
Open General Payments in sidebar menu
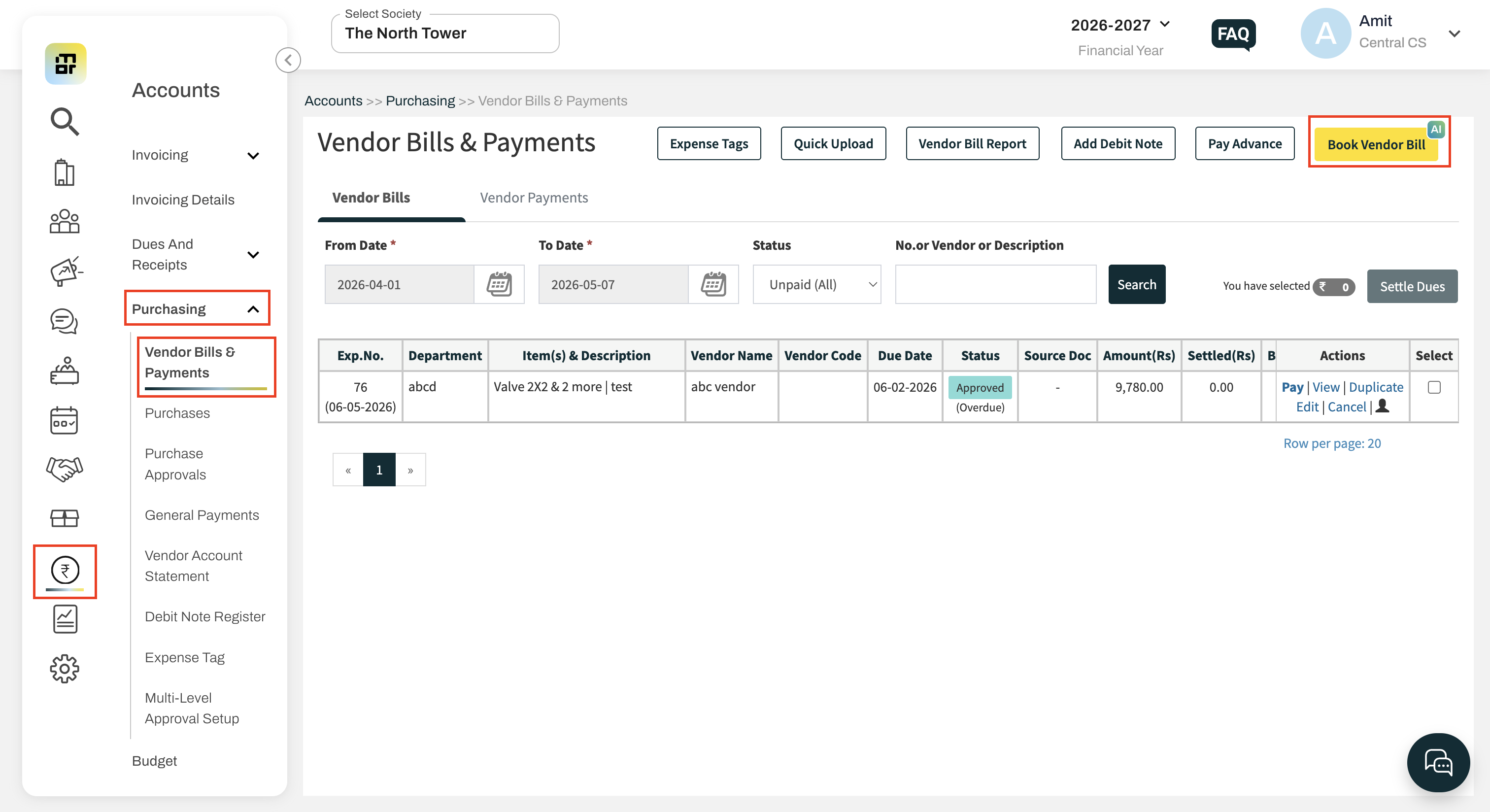click(202, 515)
